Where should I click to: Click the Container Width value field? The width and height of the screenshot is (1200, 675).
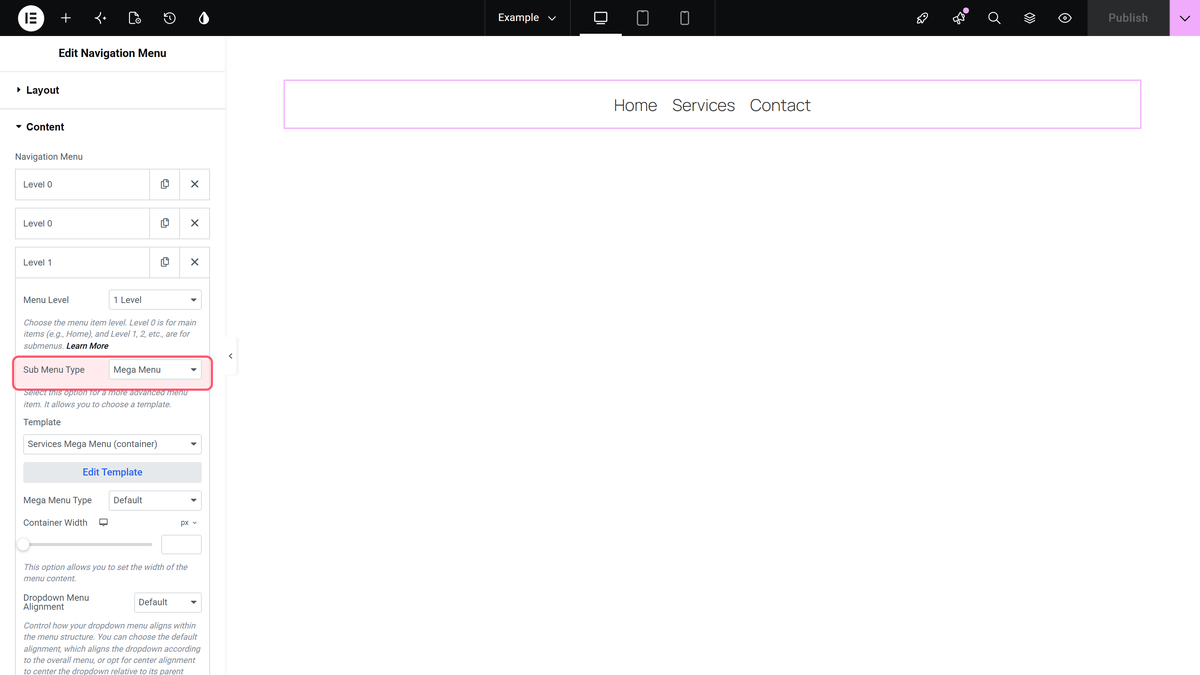point(181,544)
